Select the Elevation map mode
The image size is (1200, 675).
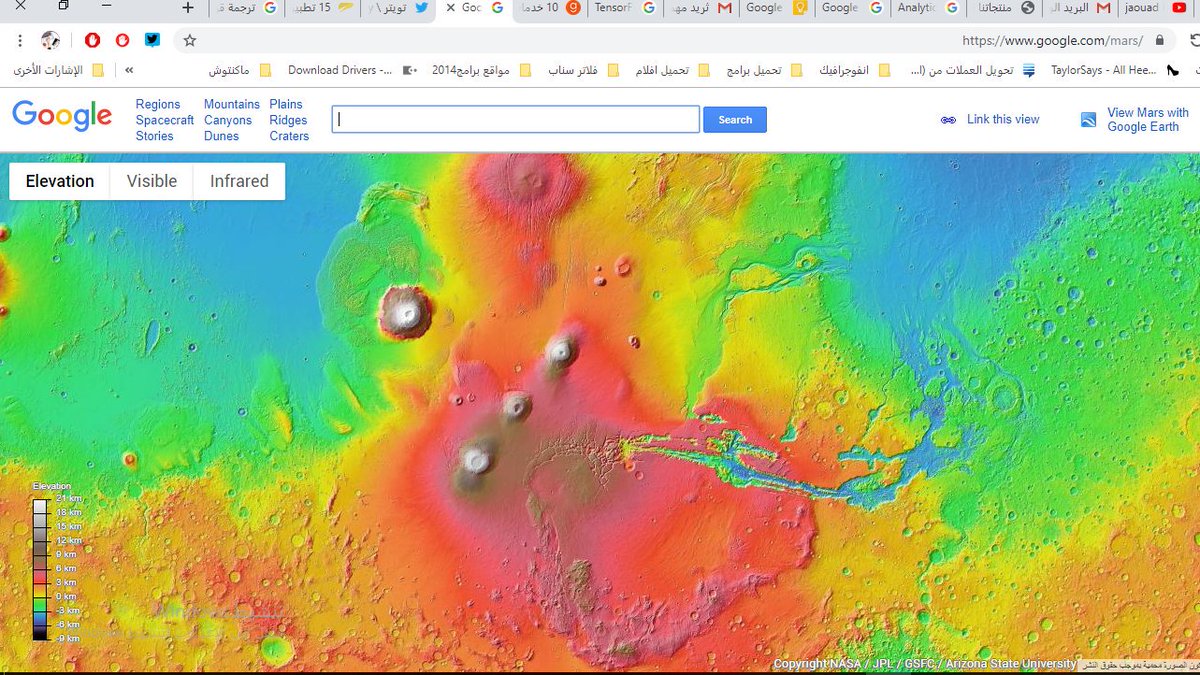tap(60, 181)
